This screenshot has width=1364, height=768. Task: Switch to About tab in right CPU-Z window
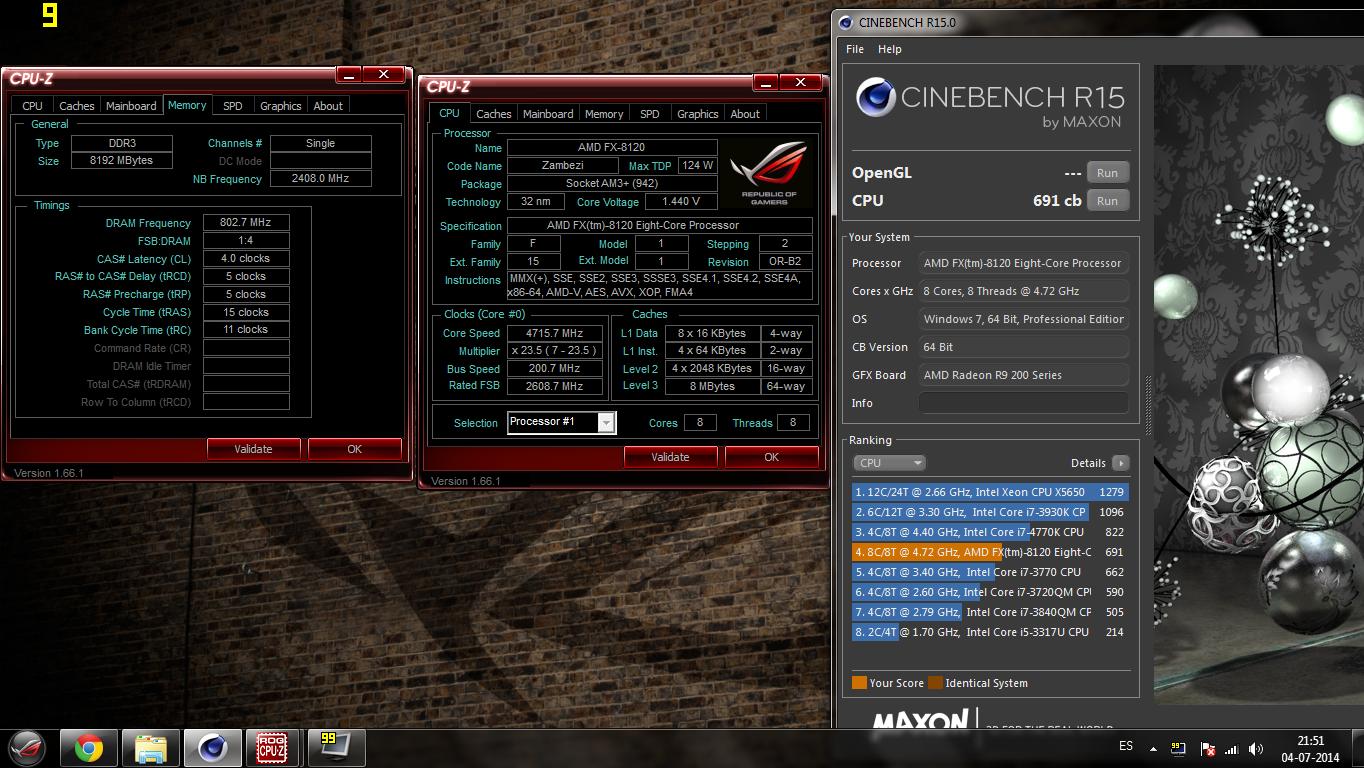tap(745, 114)
